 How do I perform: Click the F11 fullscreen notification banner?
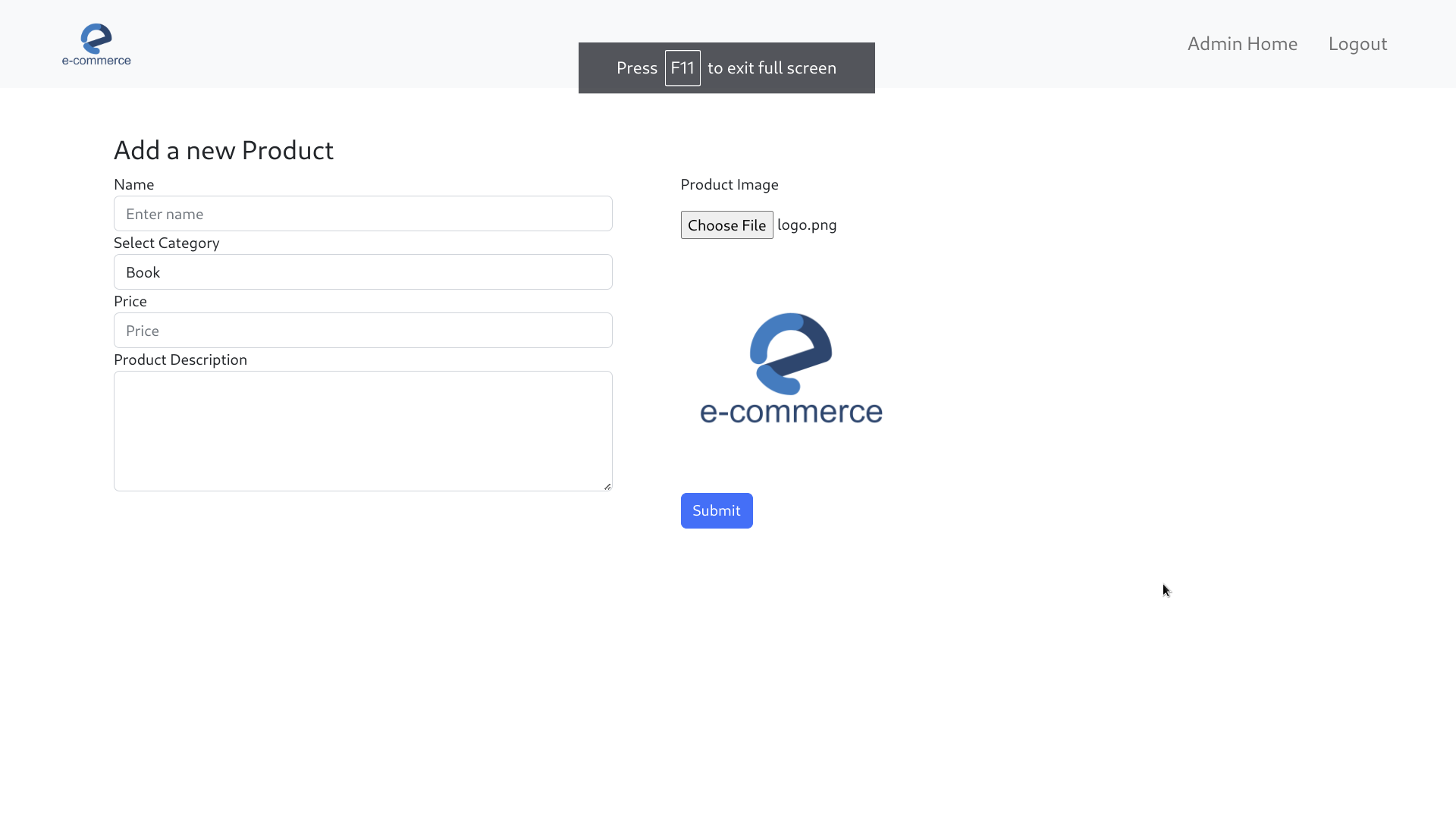726,67
